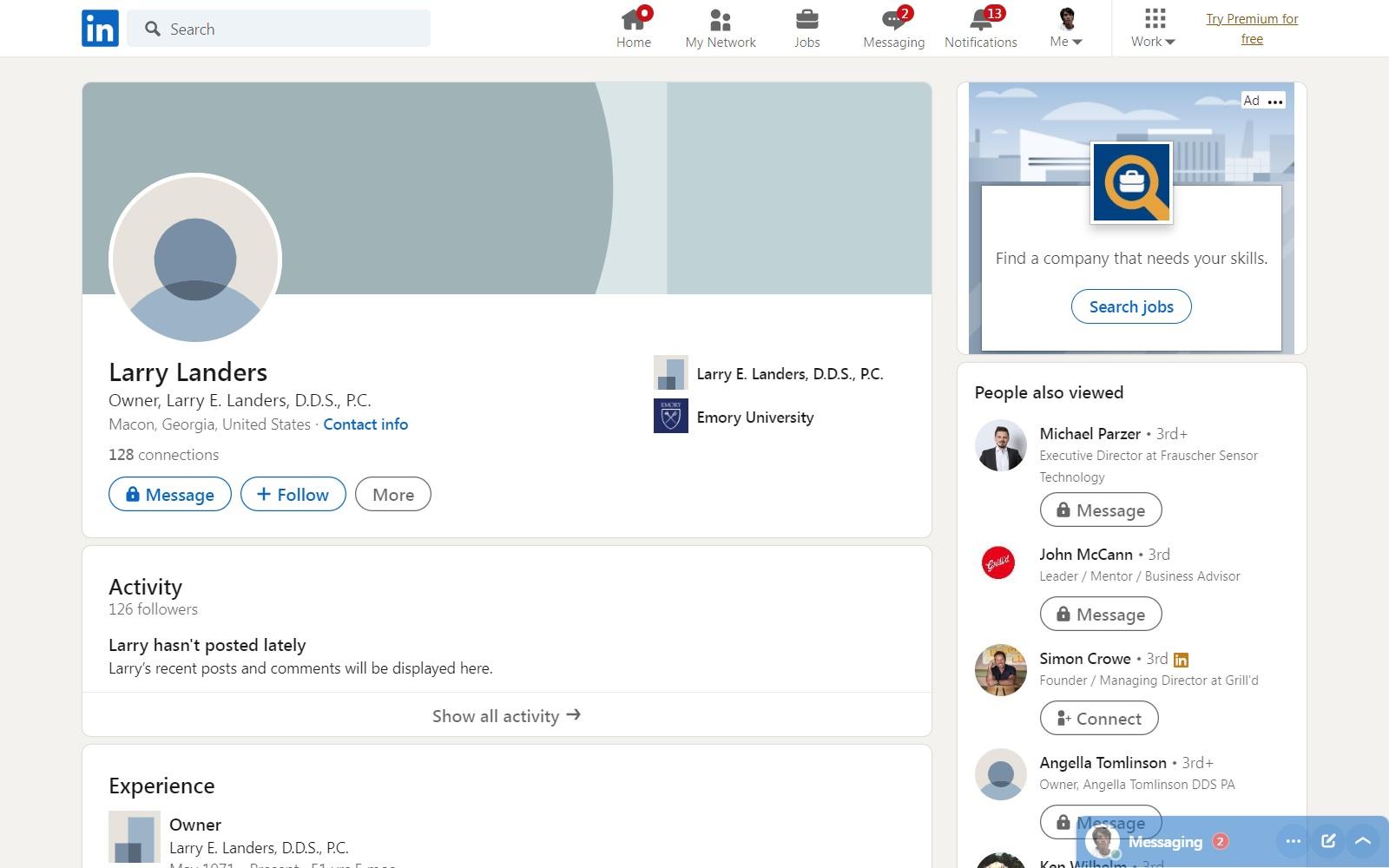The image size is (1389, 868).
Task: Open Larry E. Landers, D.D.S., P.C. company link
Action: click(x=790, y=374)
